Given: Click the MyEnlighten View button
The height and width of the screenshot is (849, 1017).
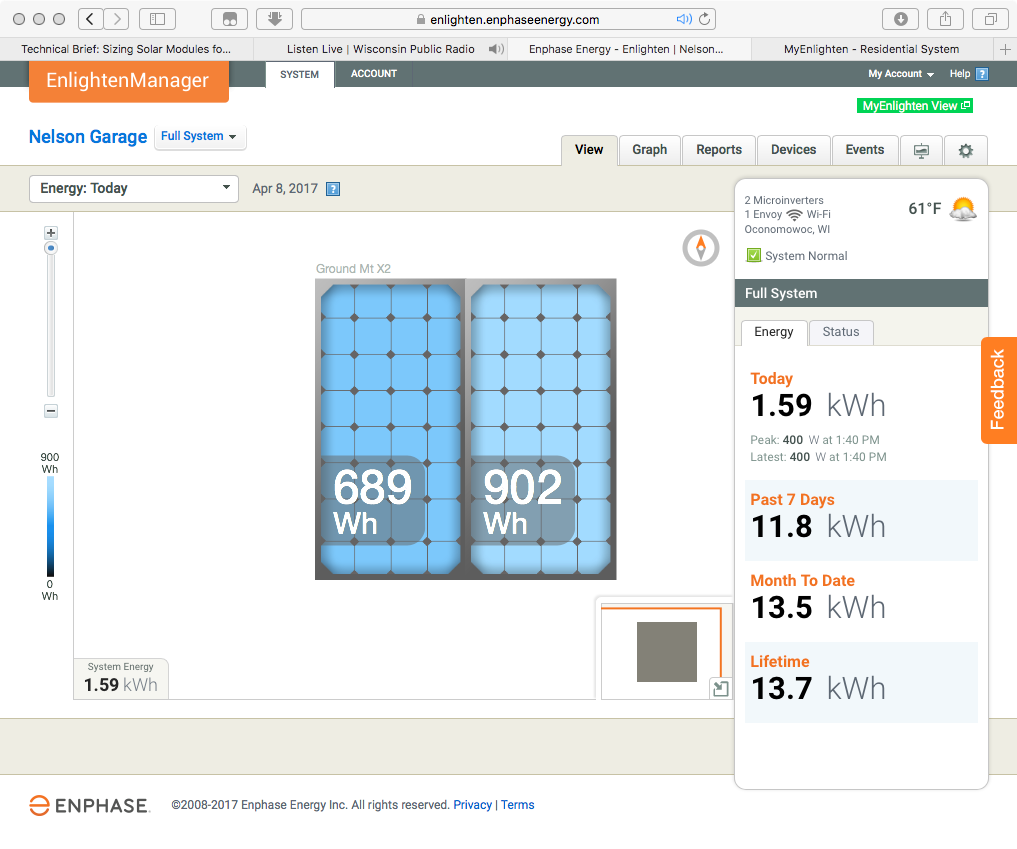Looking at the screenshot, I should pos(915,106).
